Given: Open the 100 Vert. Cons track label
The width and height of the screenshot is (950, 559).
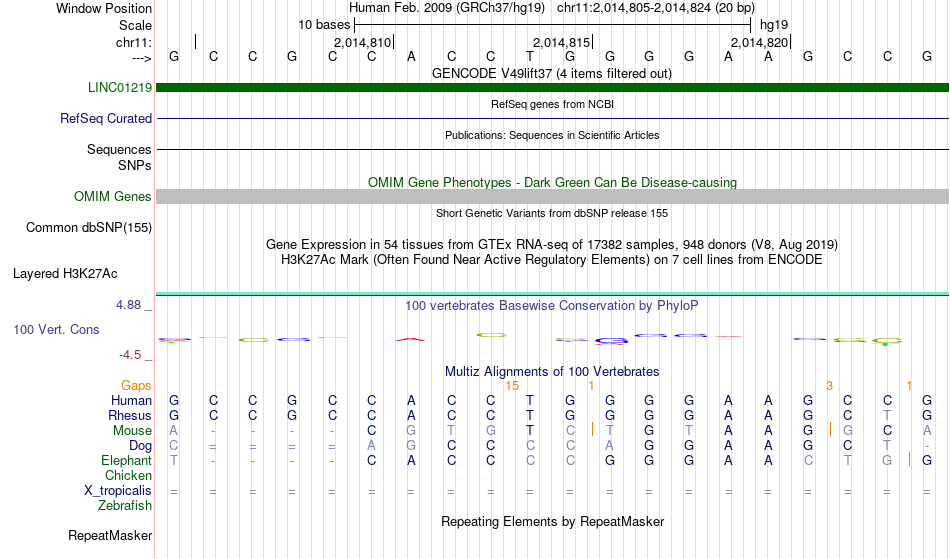Looking at the screenshot, I should coord(56,329).
